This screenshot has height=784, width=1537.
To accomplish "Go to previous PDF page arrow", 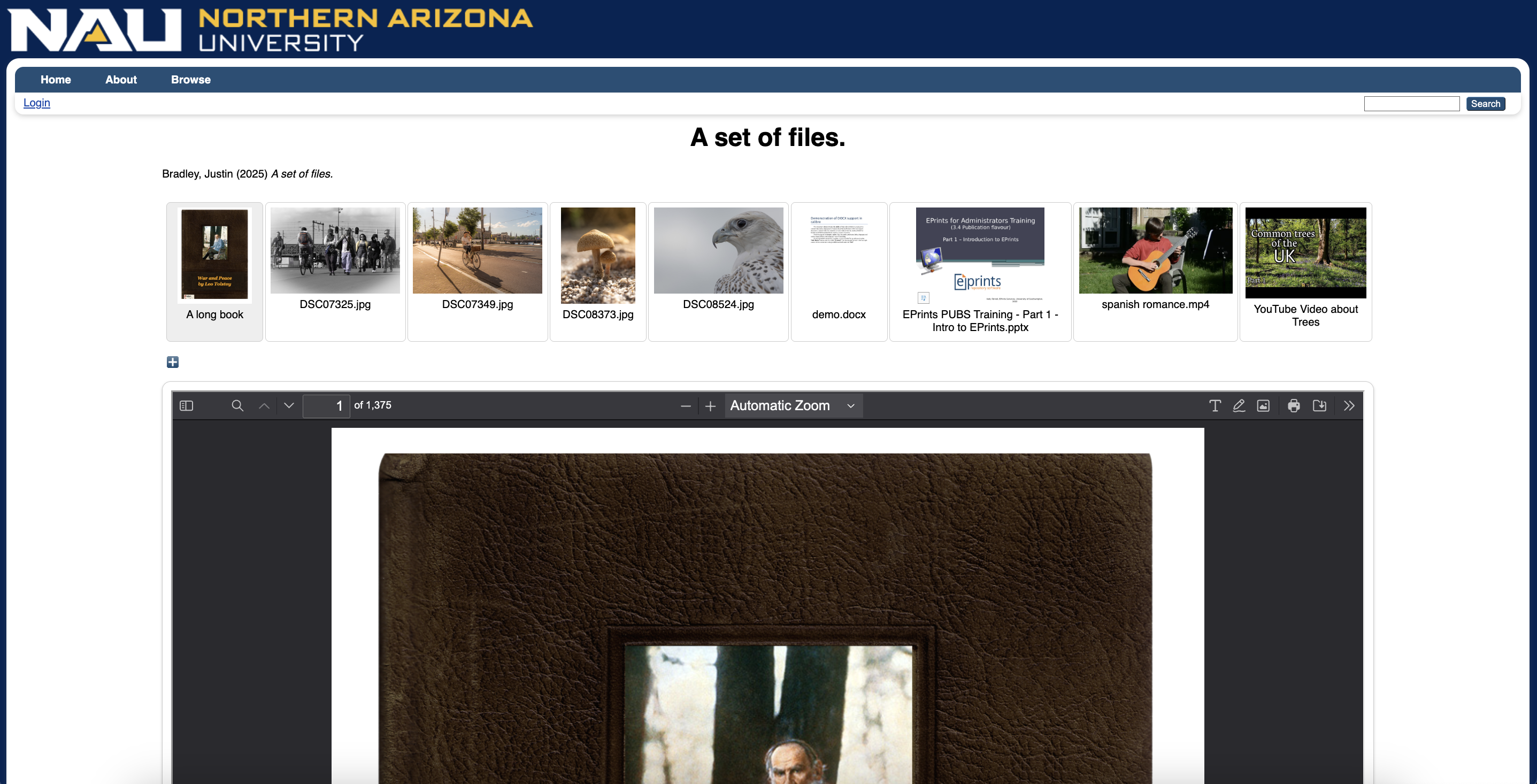I will [x=264, y=406].
